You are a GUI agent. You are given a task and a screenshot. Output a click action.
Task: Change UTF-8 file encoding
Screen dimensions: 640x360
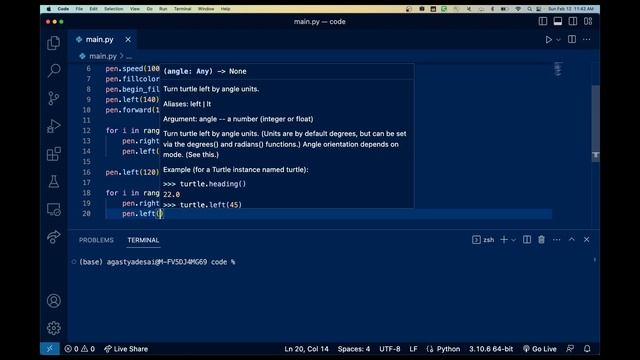[389, 349]
